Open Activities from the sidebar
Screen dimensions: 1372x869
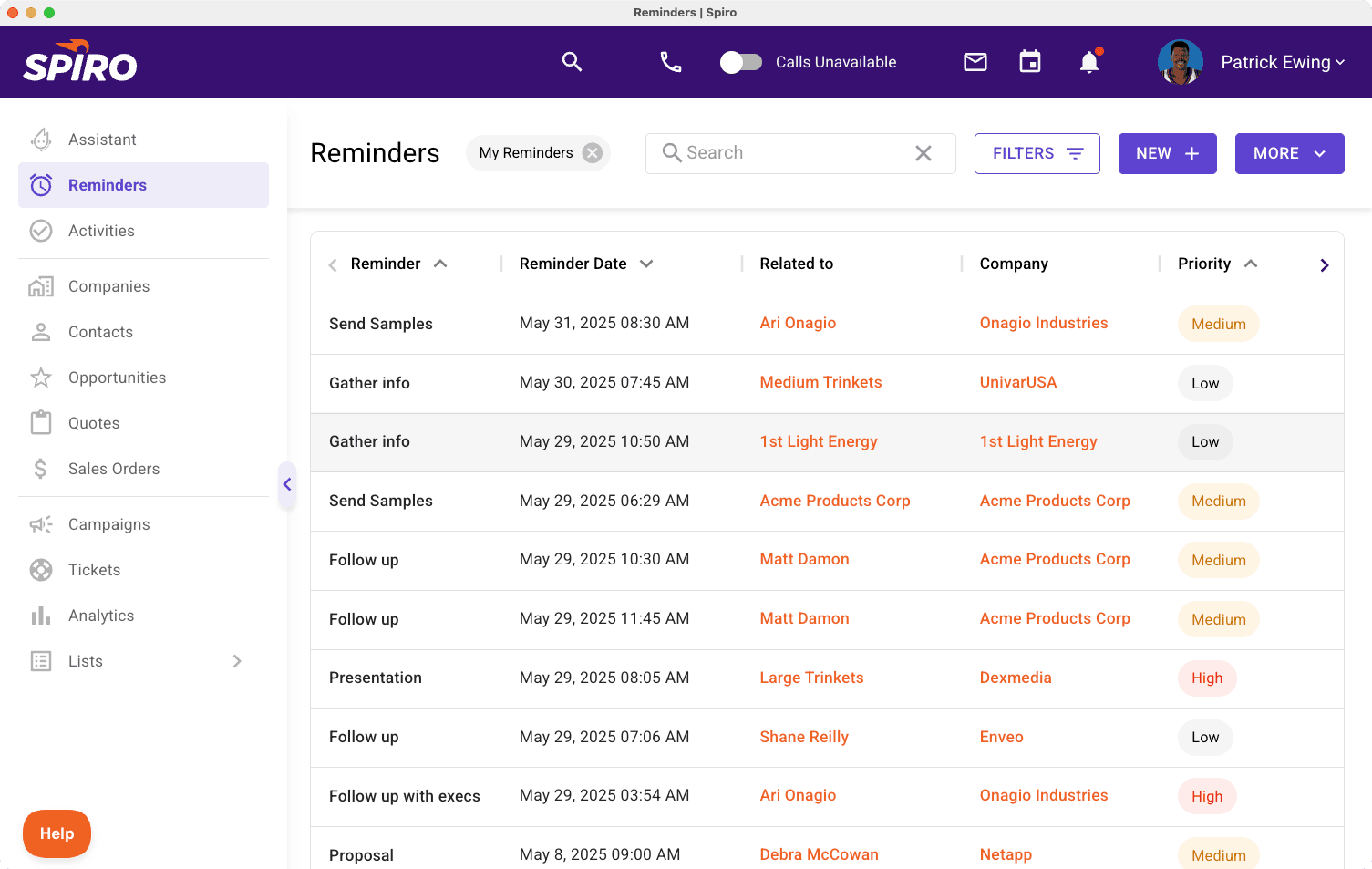pos(143,231)
